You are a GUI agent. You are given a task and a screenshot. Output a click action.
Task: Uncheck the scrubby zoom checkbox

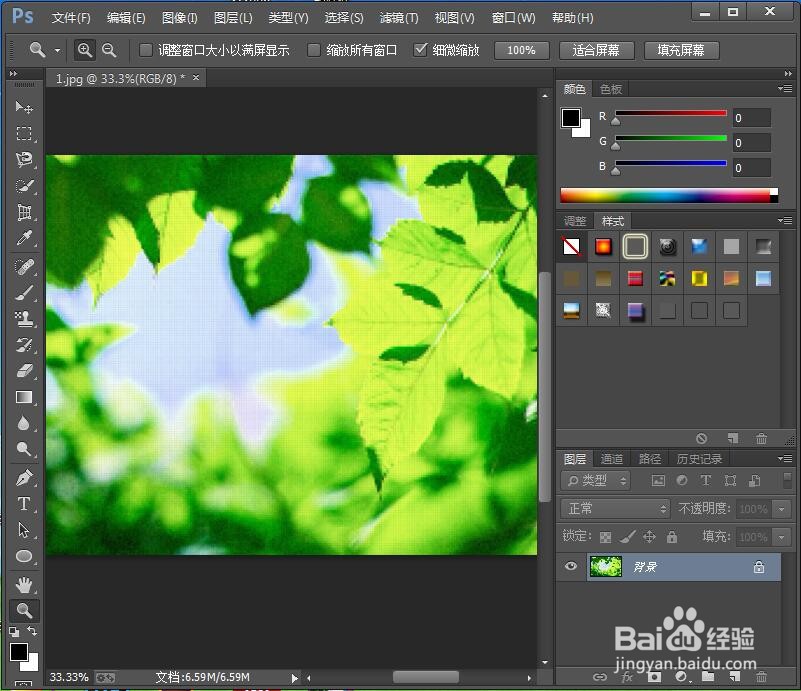[420, 50]
